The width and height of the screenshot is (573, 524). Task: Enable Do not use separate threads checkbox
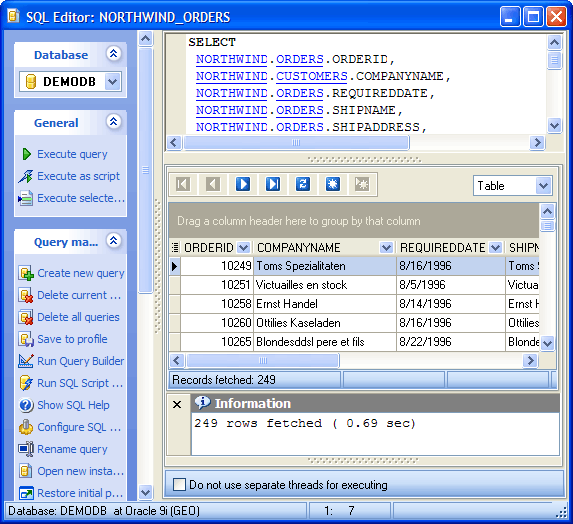179,485
